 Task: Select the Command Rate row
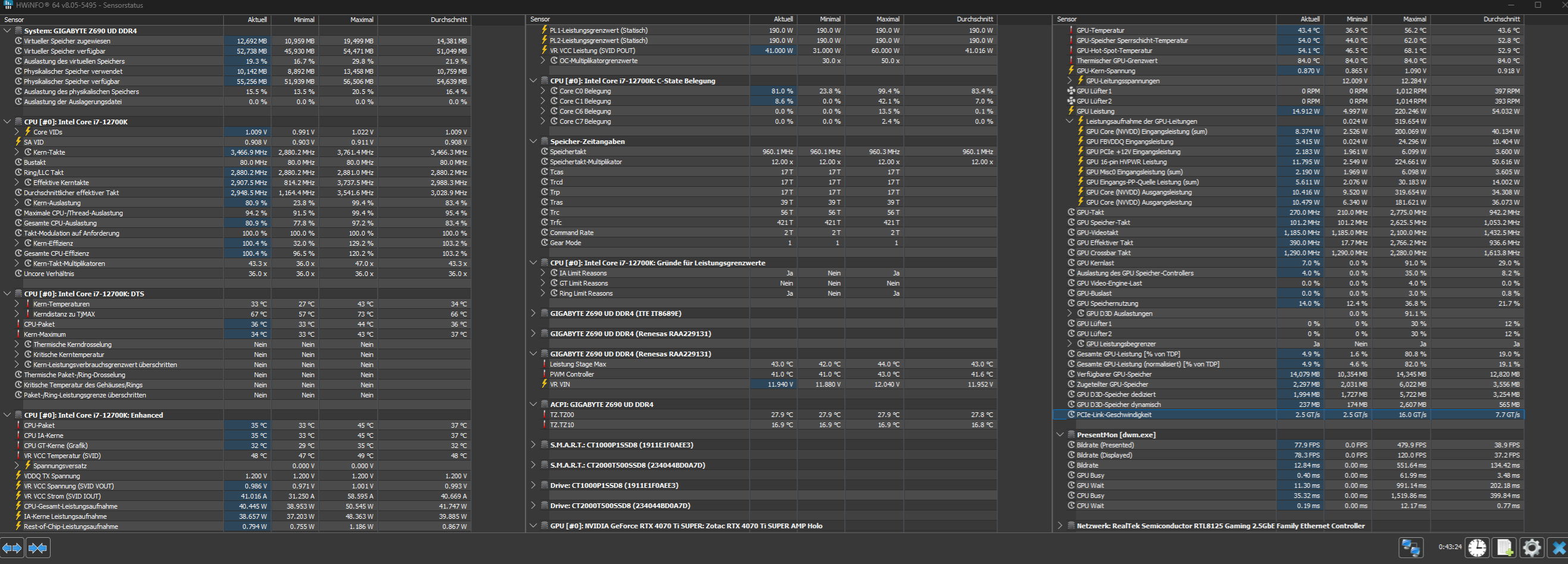point(762,233)
